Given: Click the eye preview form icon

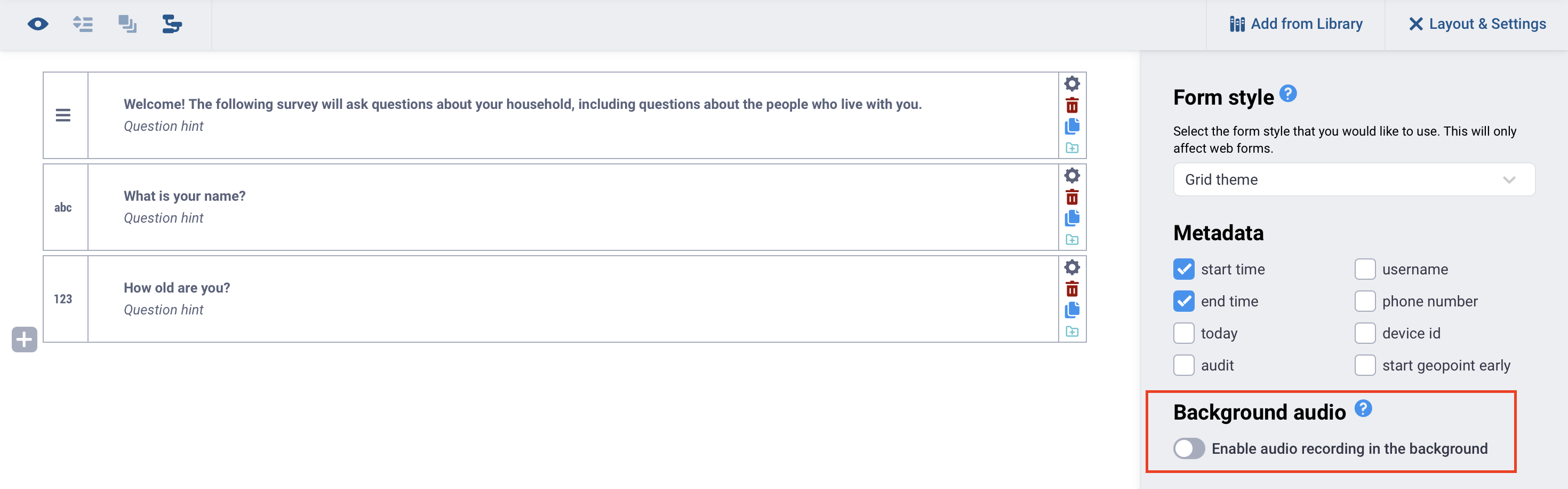Looking at the screenshot, I should (x=38, y=25).
